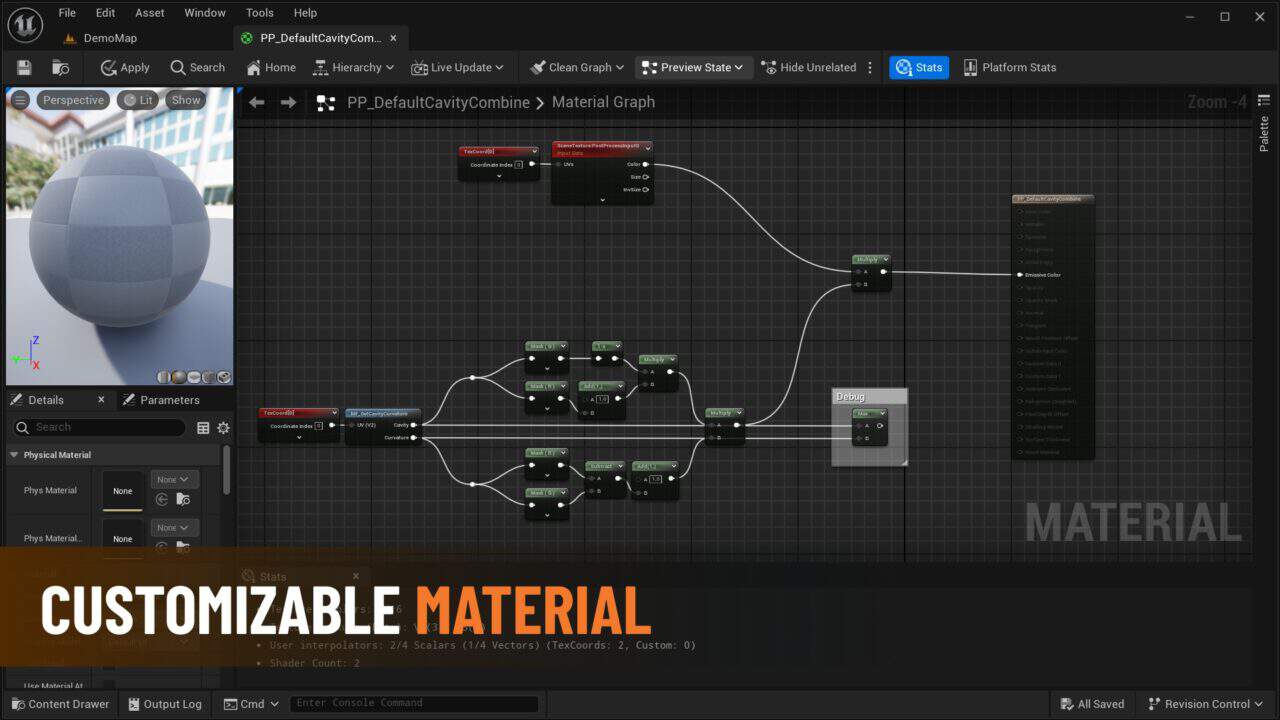Select the custom mesh preview icon
Screen dimensions: 1280x720
point(223,377)
